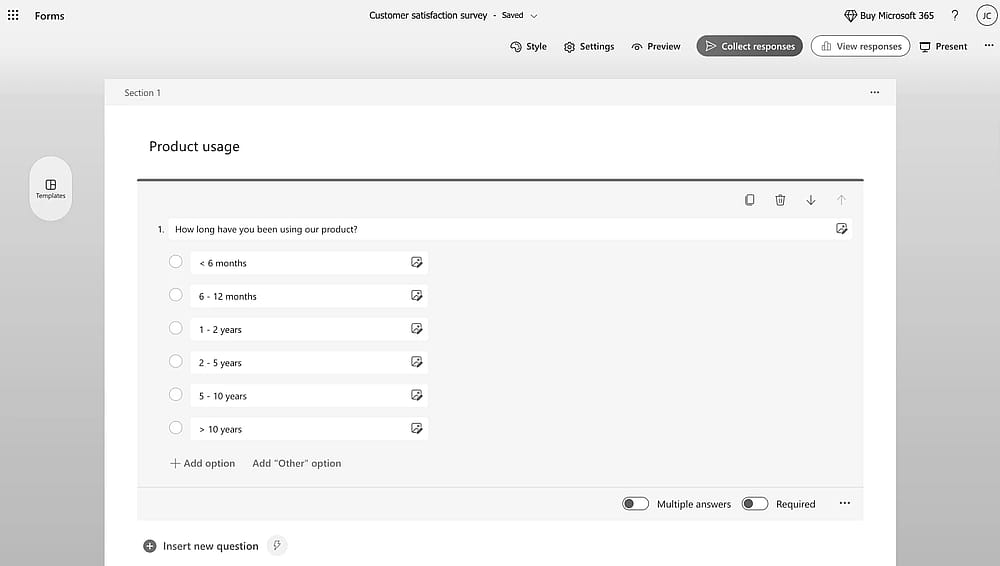Add a new answer option
The image size is (1000, 566).
point(202,463)
